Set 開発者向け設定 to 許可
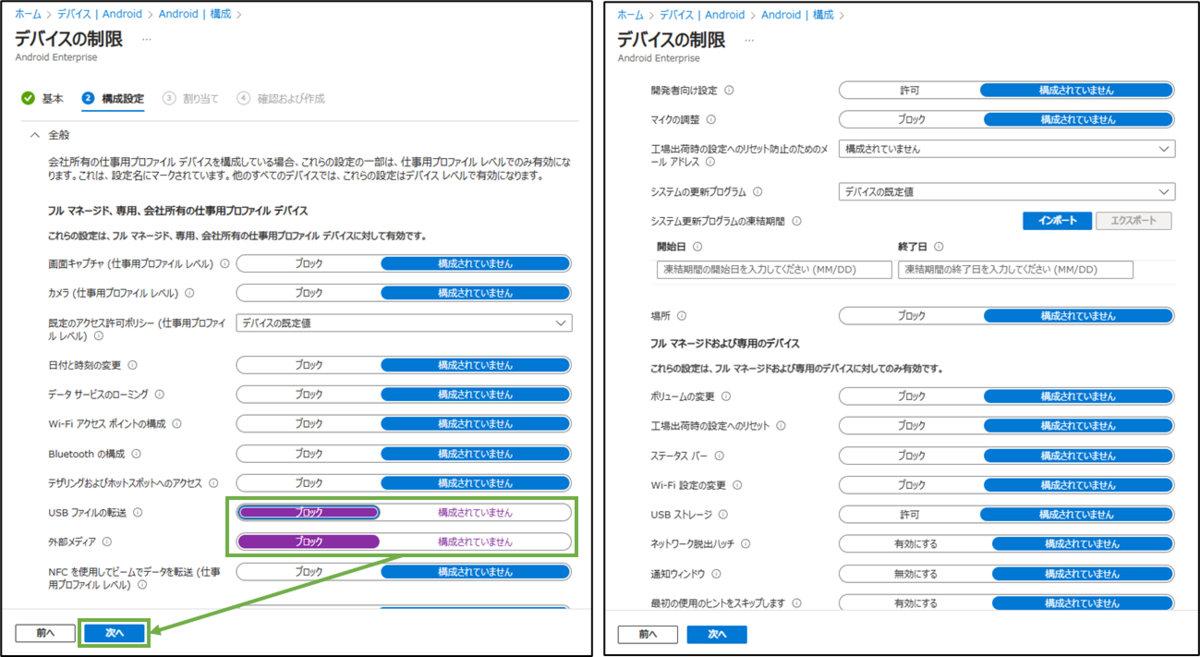Viewport: 1200px width, 657px height. coord(910,90)
